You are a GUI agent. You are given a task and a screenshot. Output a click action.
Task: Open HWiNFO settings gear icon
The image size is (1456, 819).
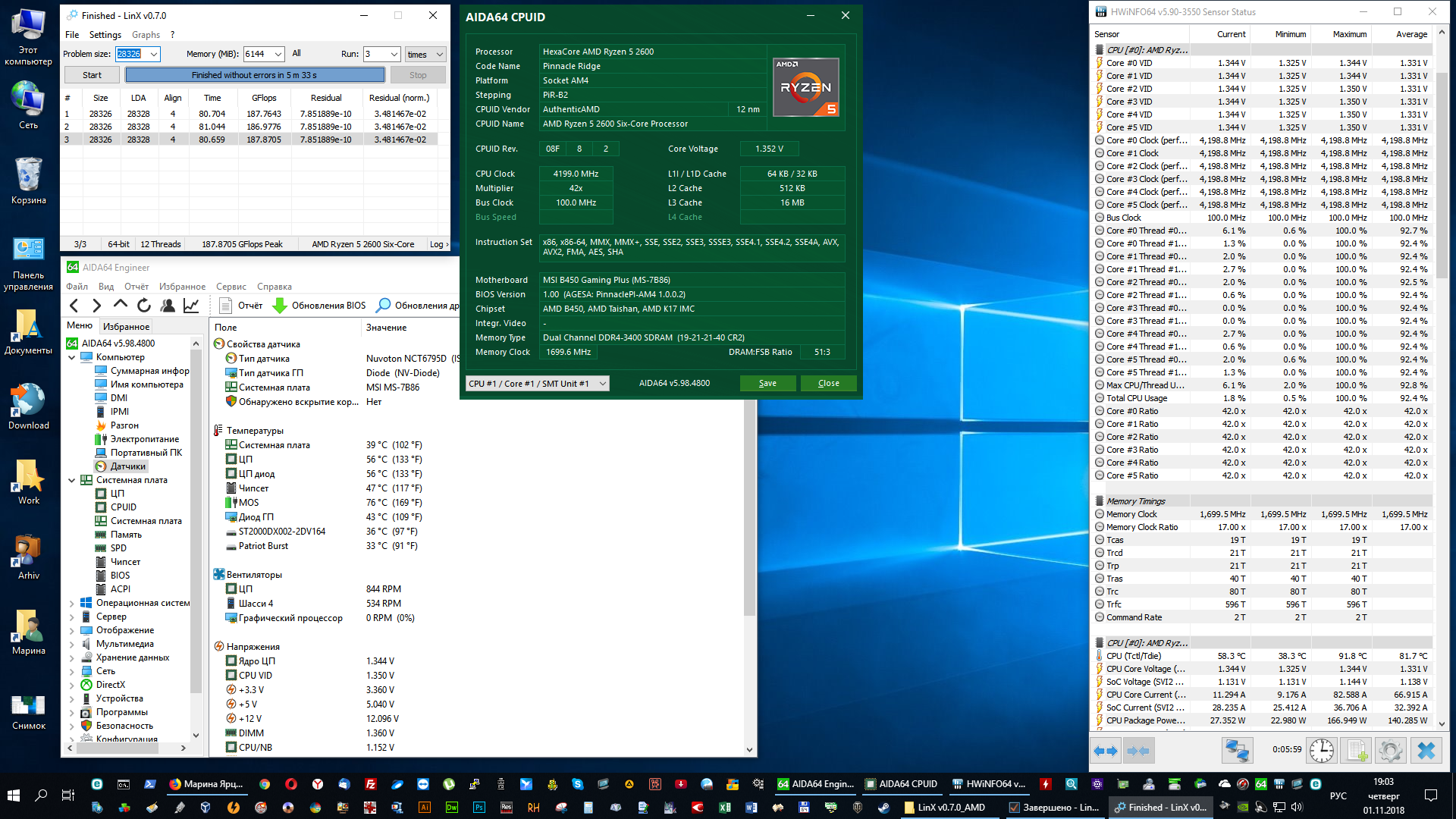click(x=1391, y=751)
